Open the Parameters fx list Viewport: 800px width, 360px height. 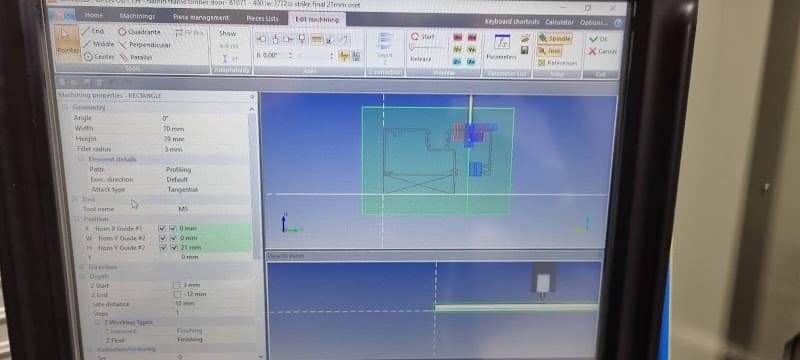coord(503,47)
